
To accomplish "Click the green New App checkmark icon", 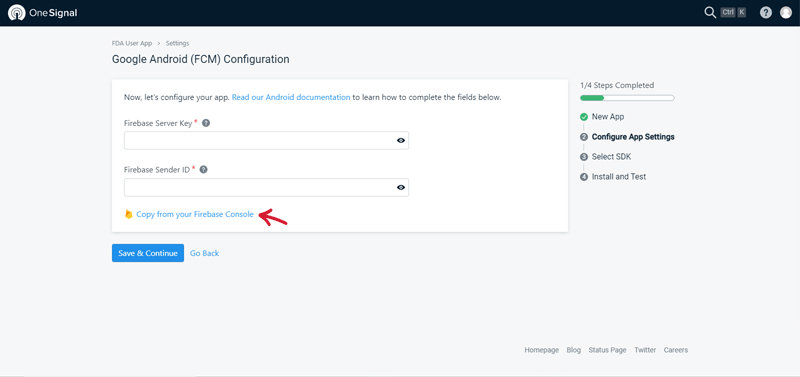I will coord(584,117).
